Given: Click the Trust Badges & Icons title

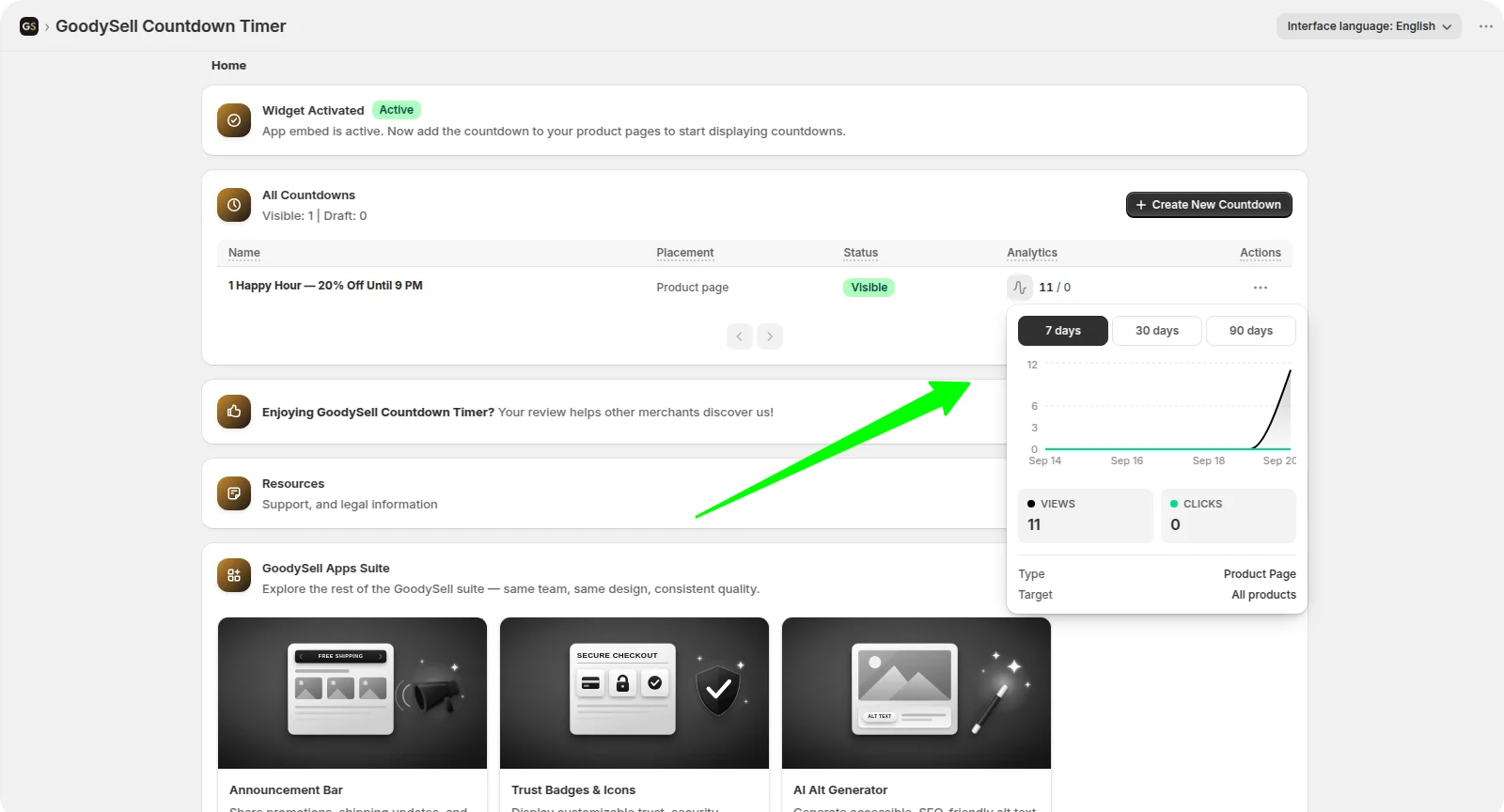Looking at the screenshot, I should point(573,790).
